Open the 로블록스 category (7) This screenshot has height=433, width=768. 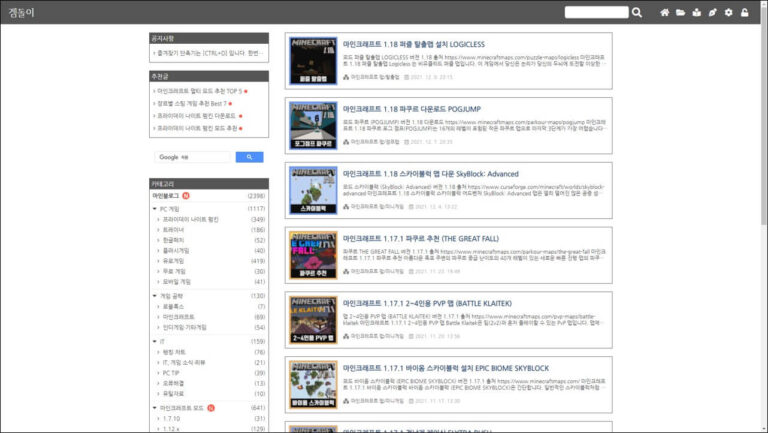tap(173, 306)
